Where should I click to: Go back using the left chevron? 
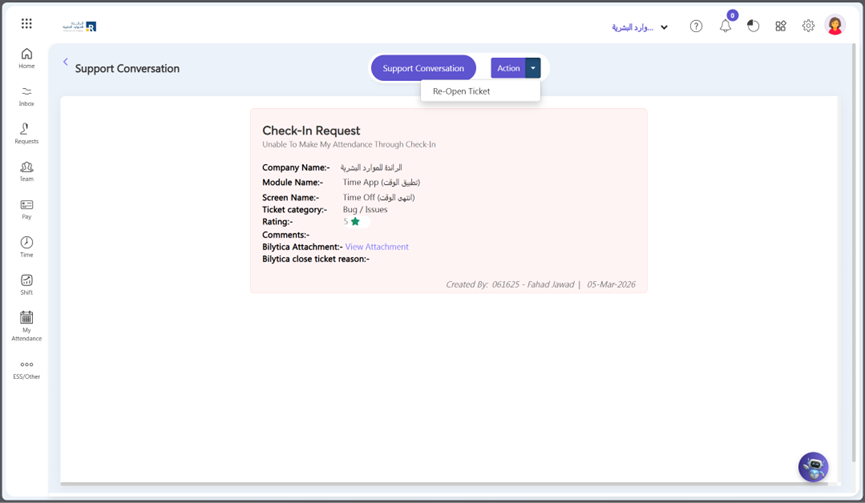66,62
